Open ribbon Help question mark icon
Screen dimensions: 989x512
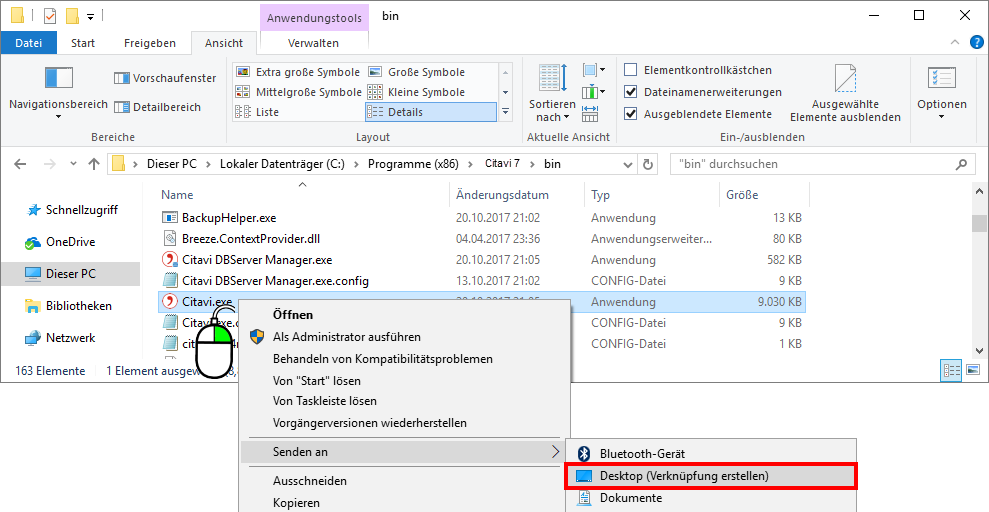point(976,43)
